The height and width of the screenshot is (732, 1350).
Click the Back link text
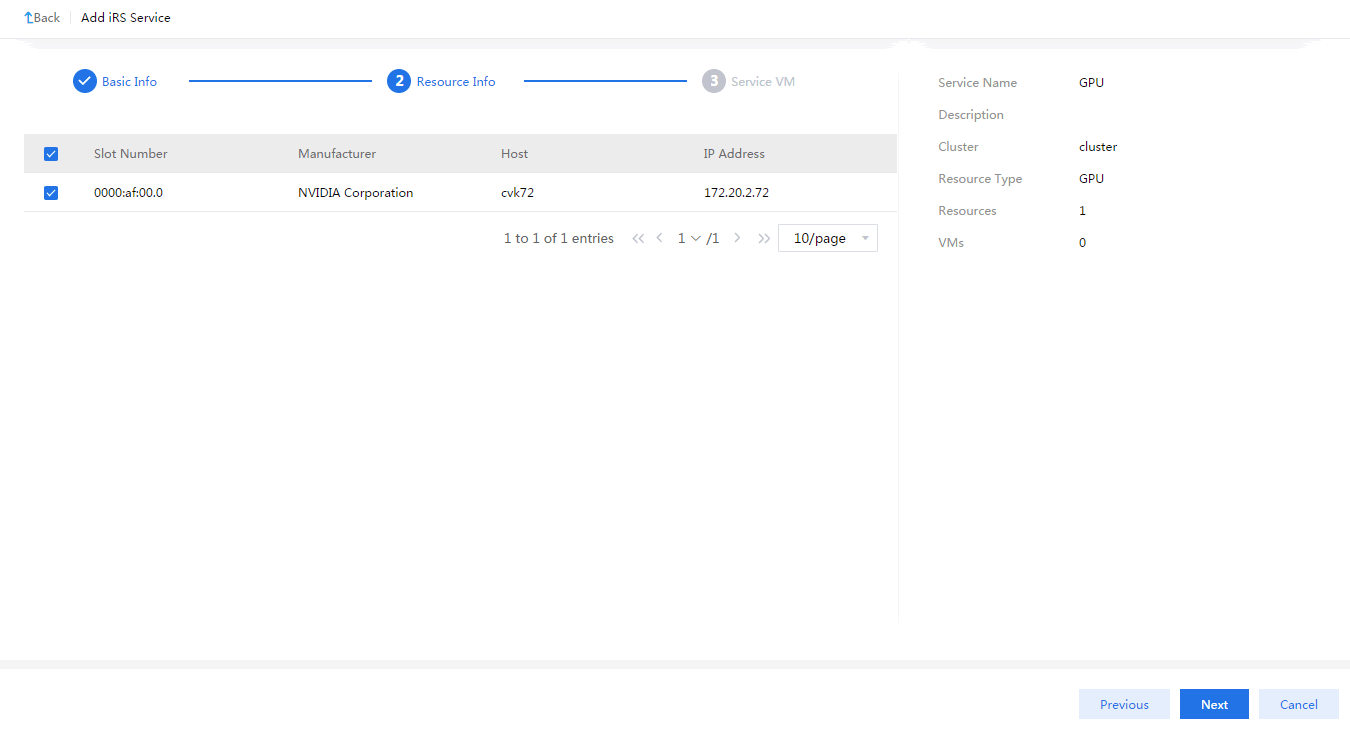coord(44,17)
